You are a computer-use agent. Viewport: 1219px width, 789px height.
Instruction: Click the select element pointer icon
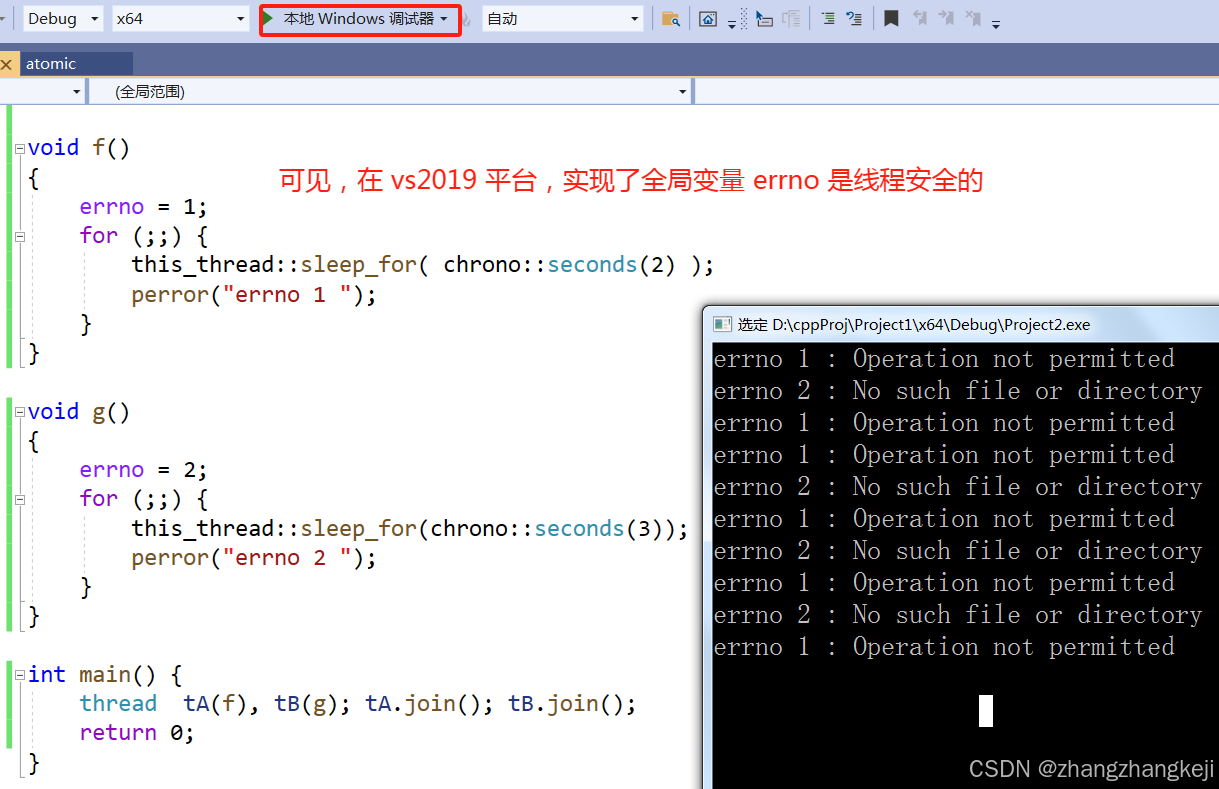[764, 19]
